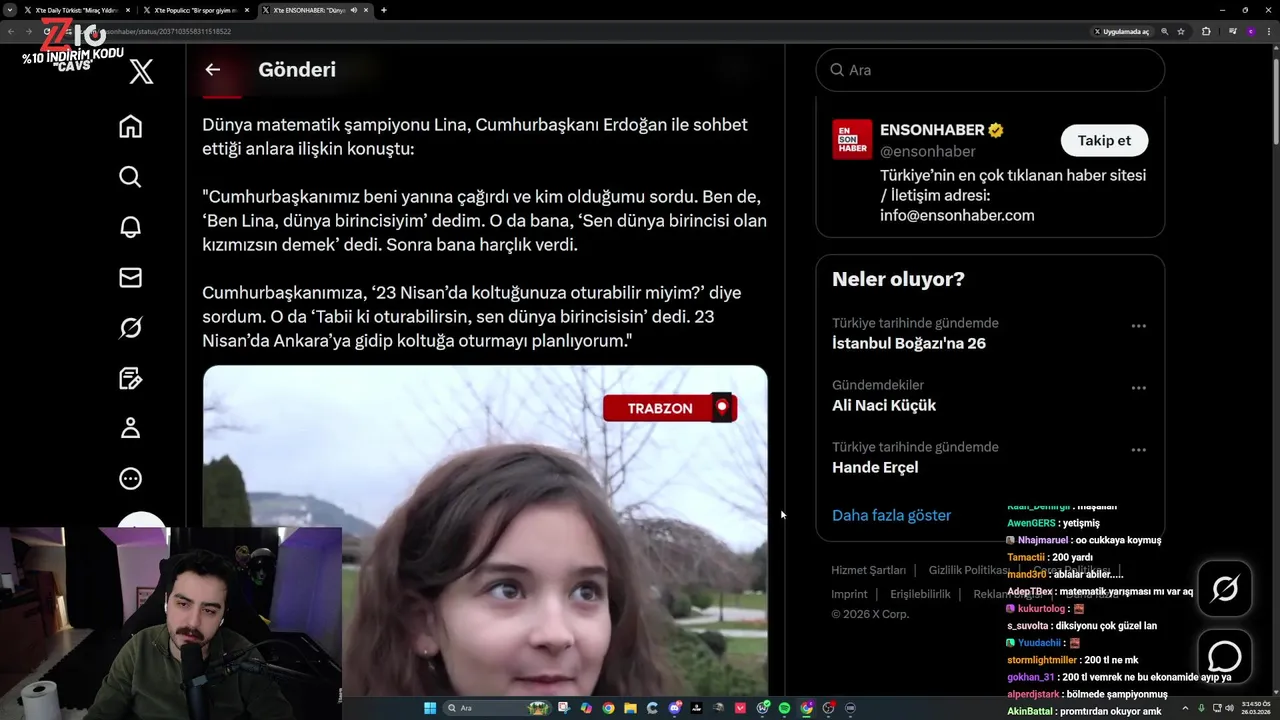
Task: Open options for Ali Naci Küçük trend
Action: (1138, 388)
